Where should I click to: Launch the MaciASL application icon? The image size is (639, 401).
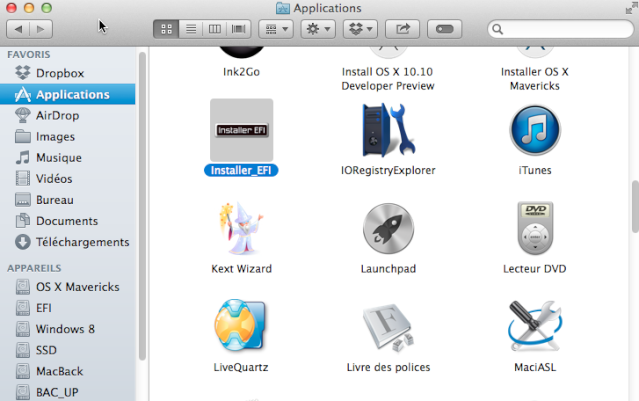[535, 326]
